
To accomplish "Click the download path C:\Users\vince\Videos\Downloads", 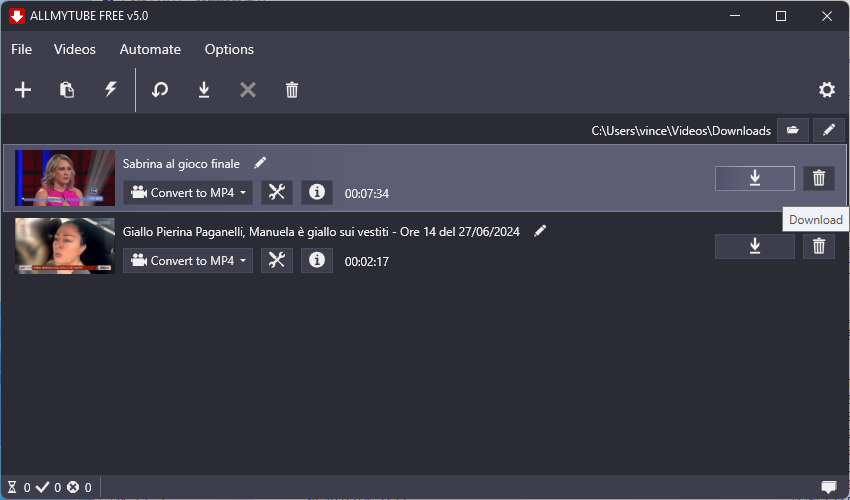I will (x=681, y=131).
